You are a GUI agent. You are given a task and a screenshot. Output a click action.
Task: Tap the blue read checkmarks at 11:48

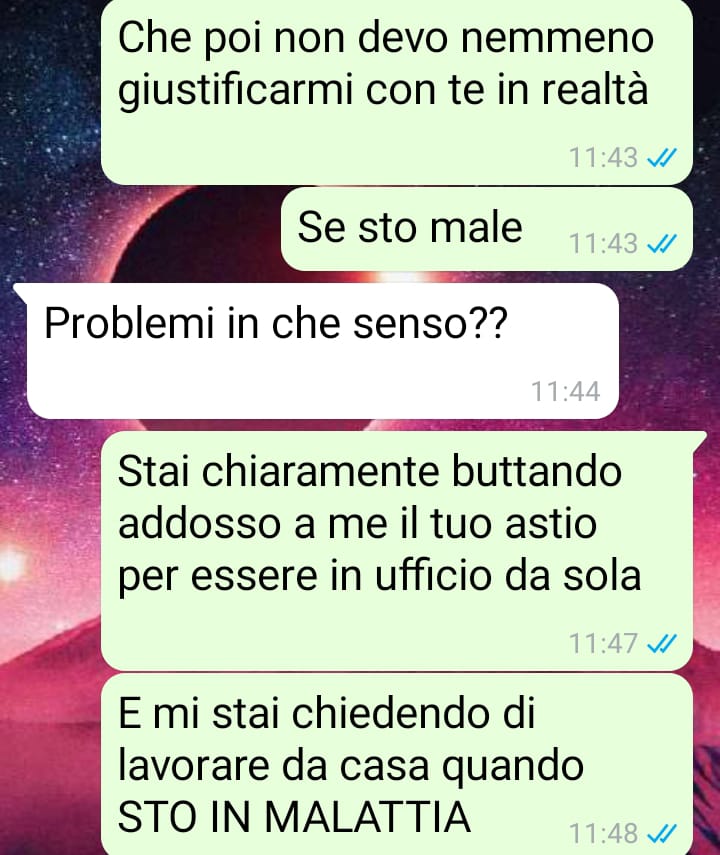(661, 833)
